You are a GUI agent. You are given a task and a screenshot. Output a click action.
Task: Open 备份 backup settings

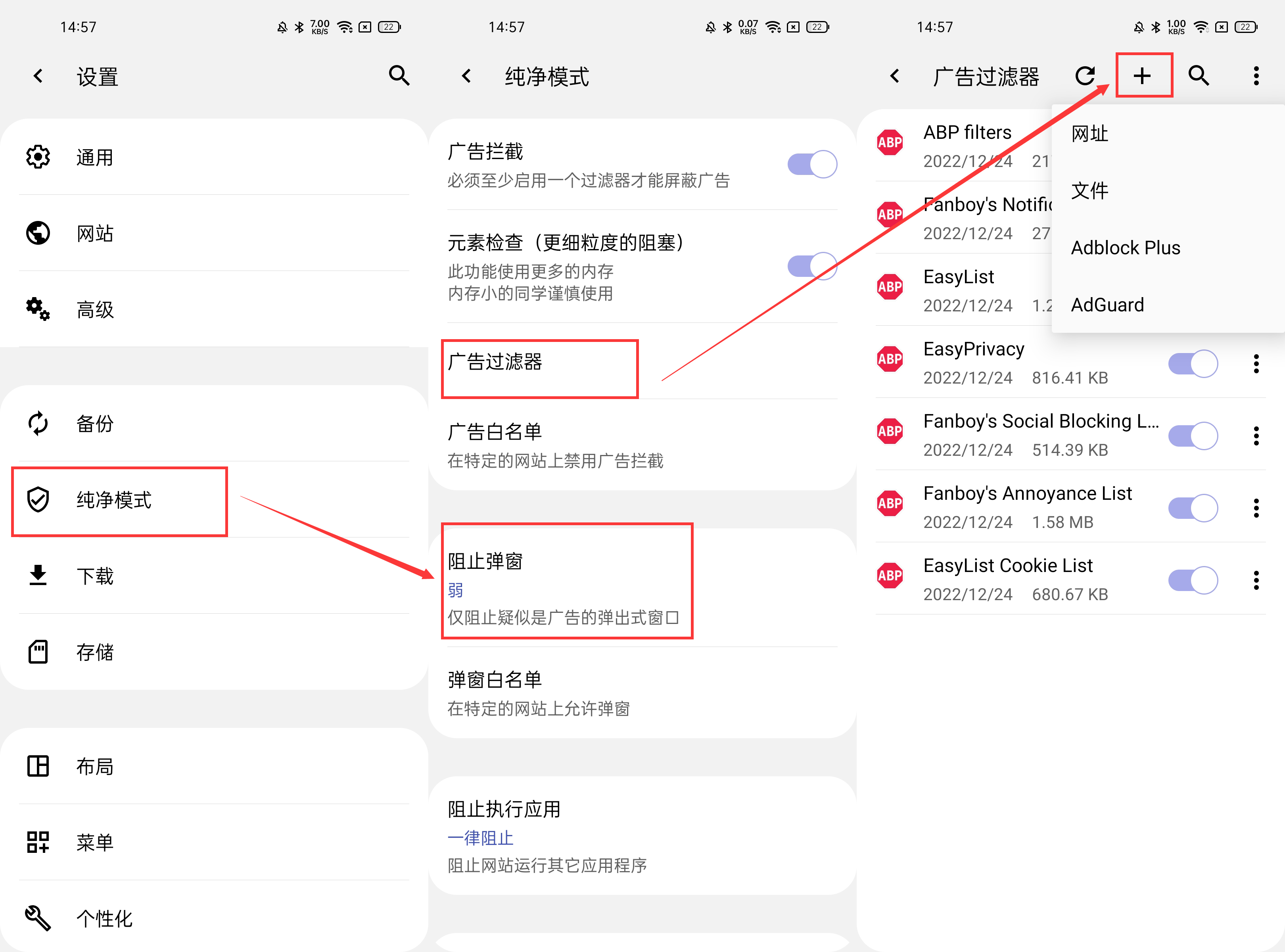click(x=214, y=424)
